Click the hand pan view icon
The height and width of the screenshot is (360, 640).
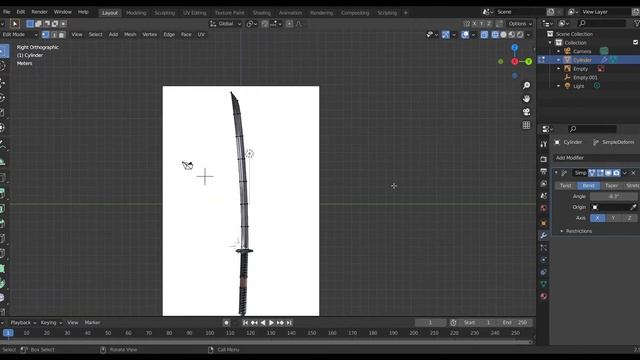pos(527,99)
